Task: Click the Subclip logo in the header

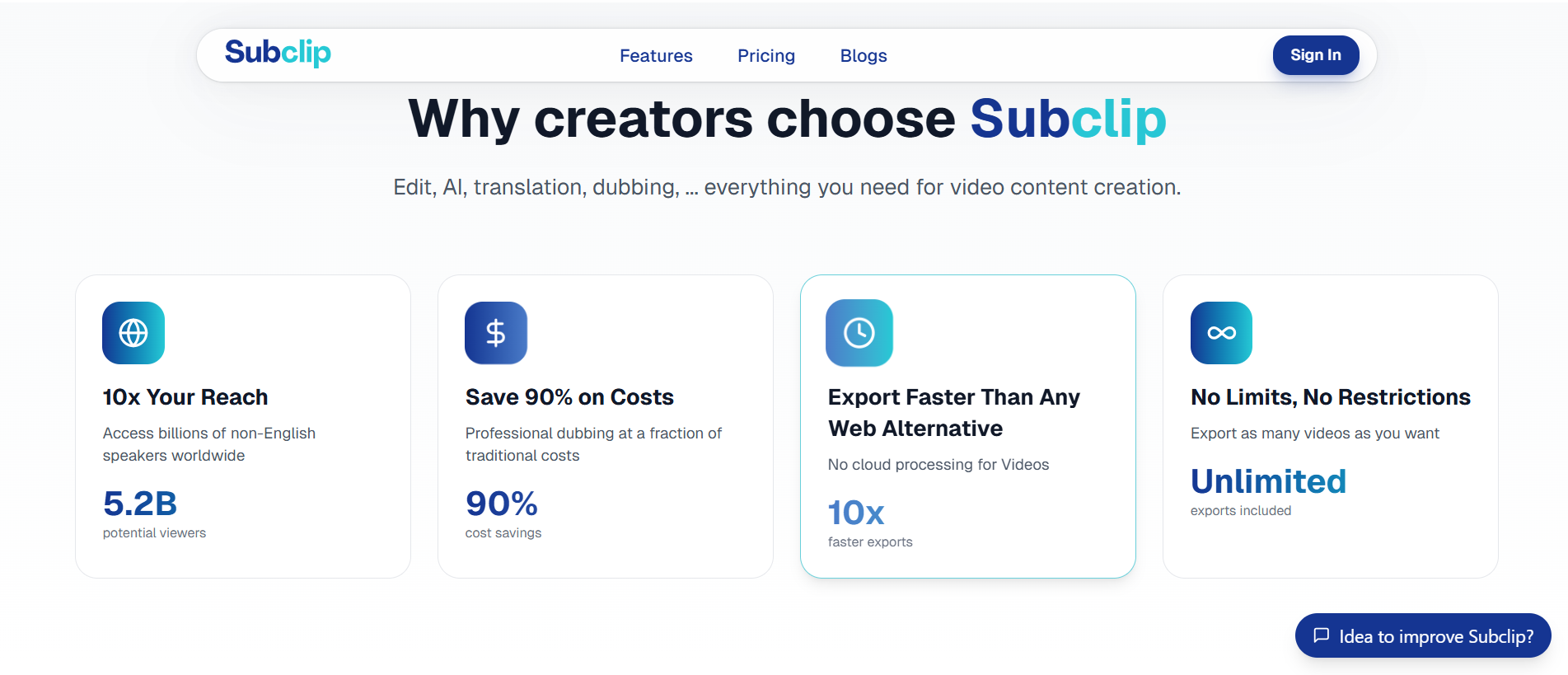Action: point(277,53)
